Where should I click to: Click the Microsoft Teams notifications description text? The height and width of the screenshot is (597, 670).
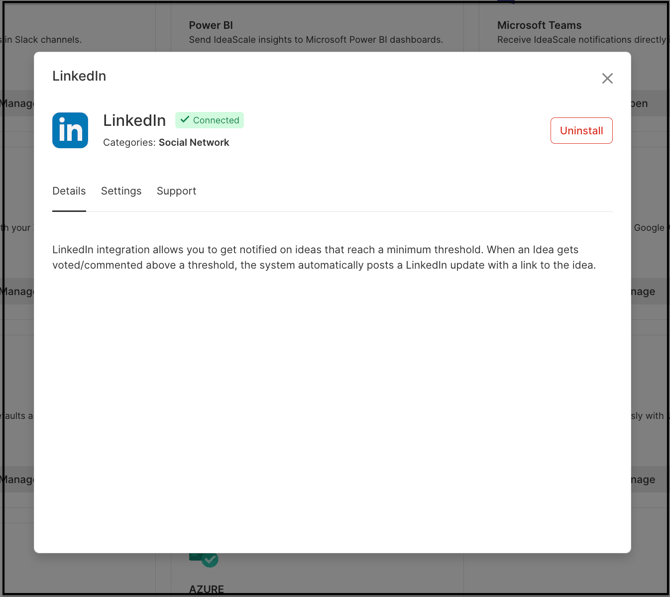[580, 40]
